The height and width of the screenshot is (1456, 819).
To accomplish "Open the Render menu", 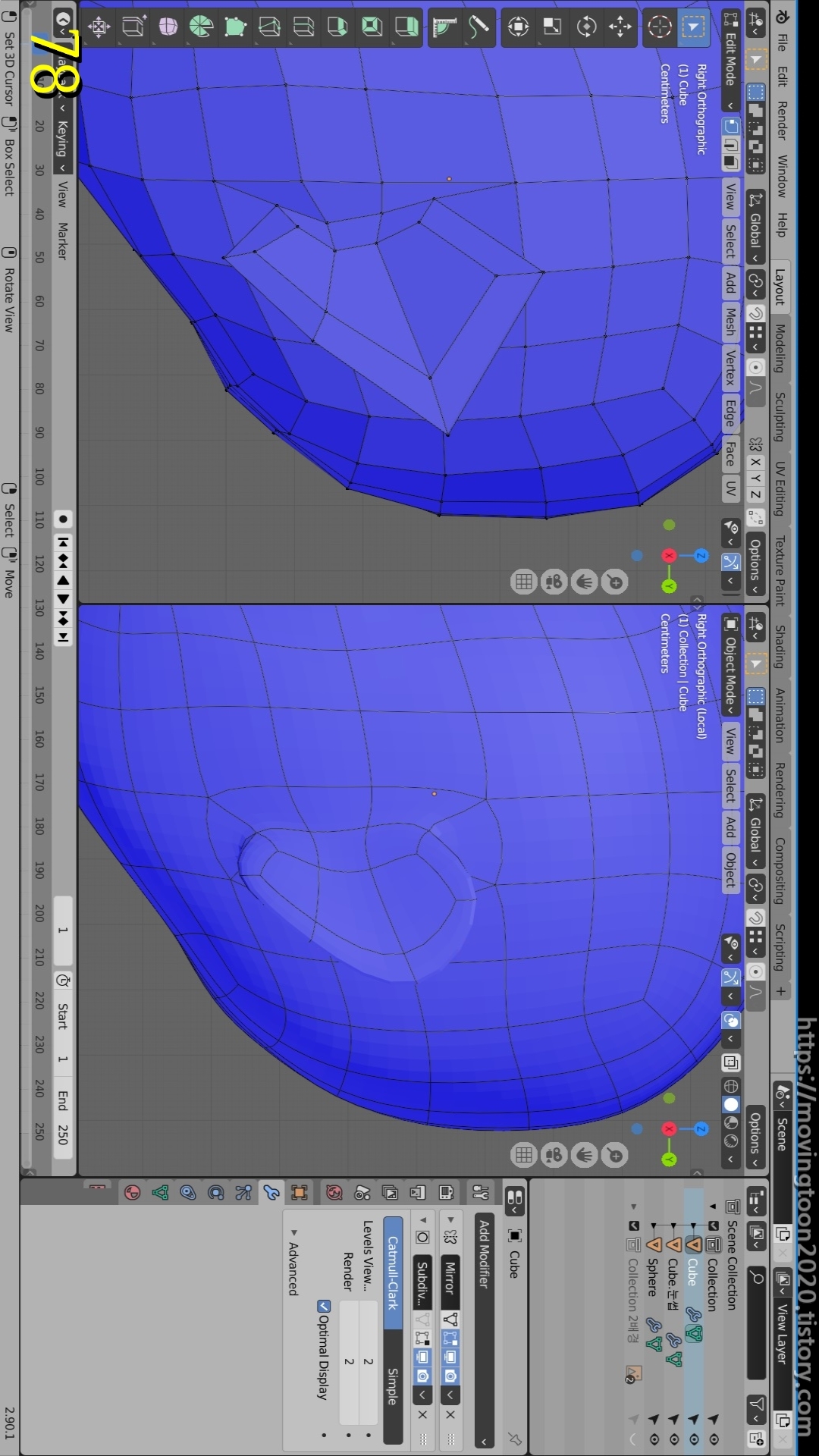I will pyautogui.click(x=781, y=121).
